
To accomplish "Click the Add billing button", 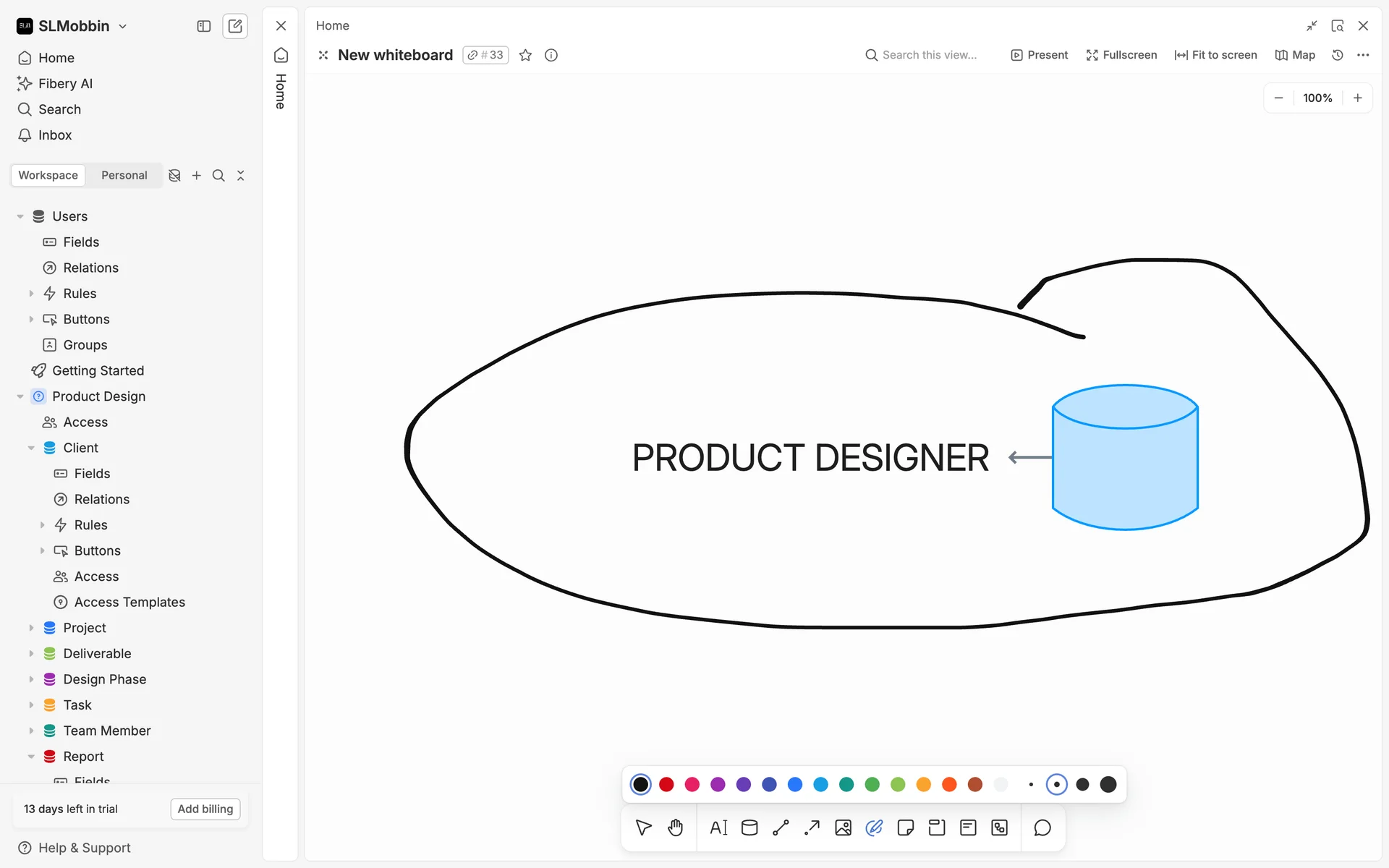I will point(205,809).
